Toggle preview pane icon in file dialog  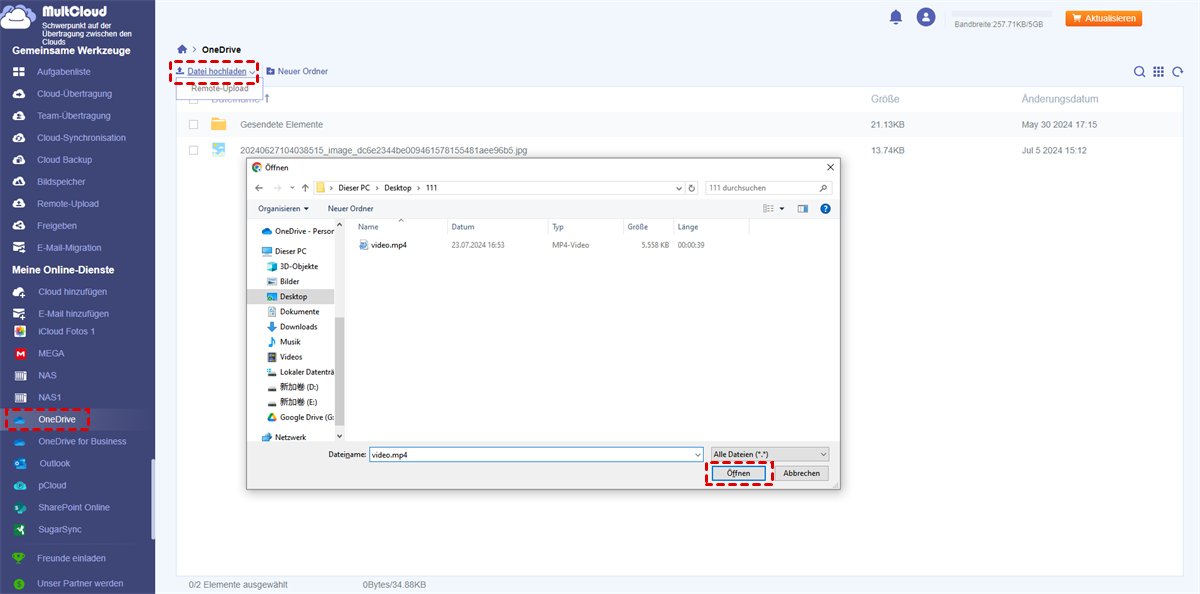point(802,208)
